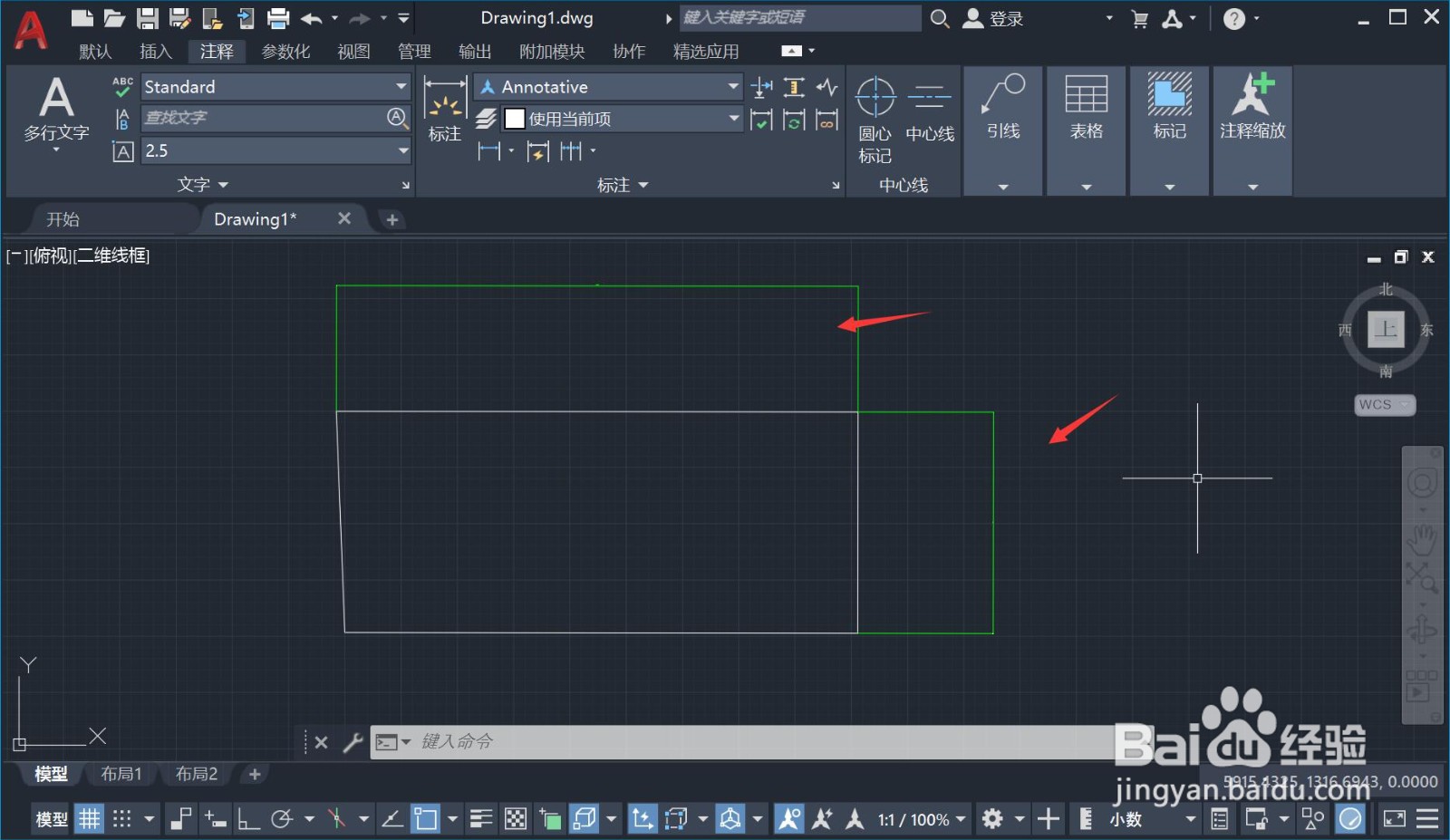The width and height of the screenshot is (1450, 840).
Task: Click the dimension break icon
Action: (762, 87)
